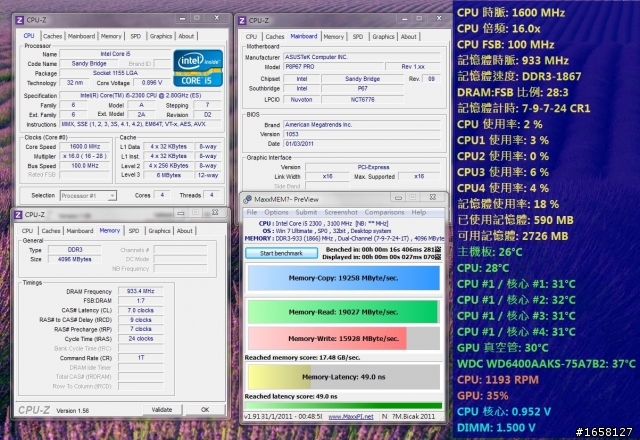
Task: Select Caches tab in the CPU-Z Memory window
Action: (51, 231)
